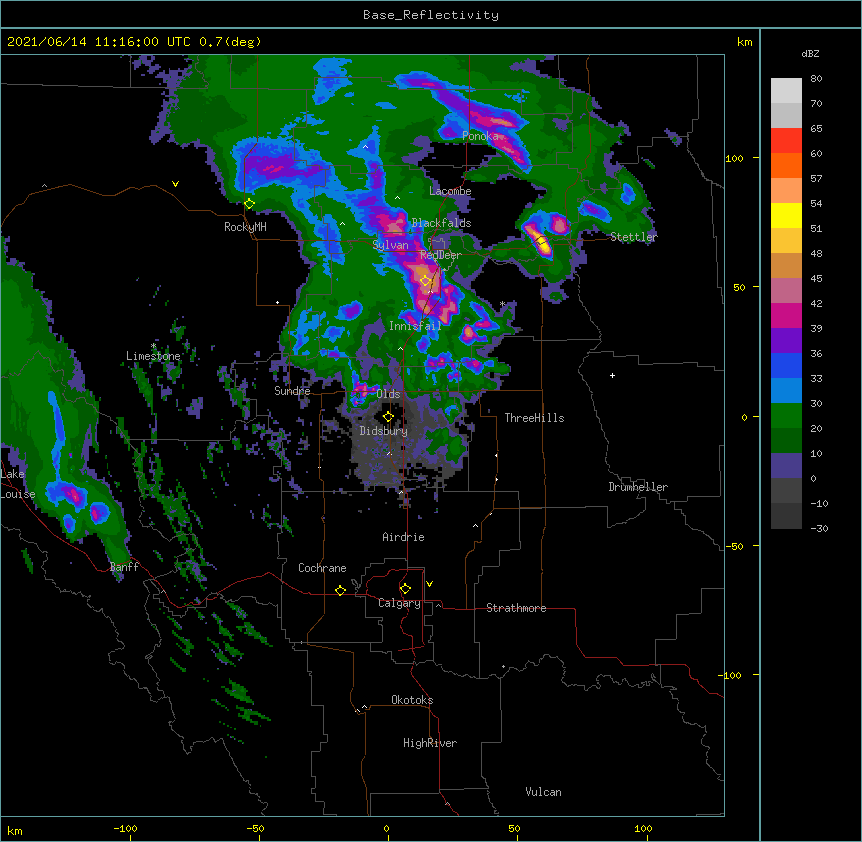Image resolution: width=862 pixels, height=842 pixels.
Task: Click the Strathmore label
Action: click(x=516, y=608)
